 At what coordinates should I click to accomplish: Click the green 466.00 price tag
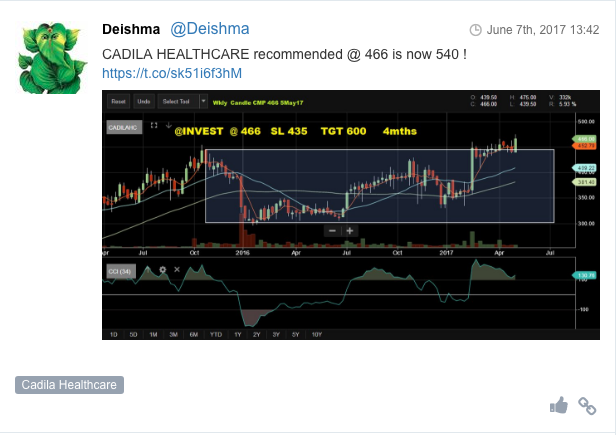point(585,139)
